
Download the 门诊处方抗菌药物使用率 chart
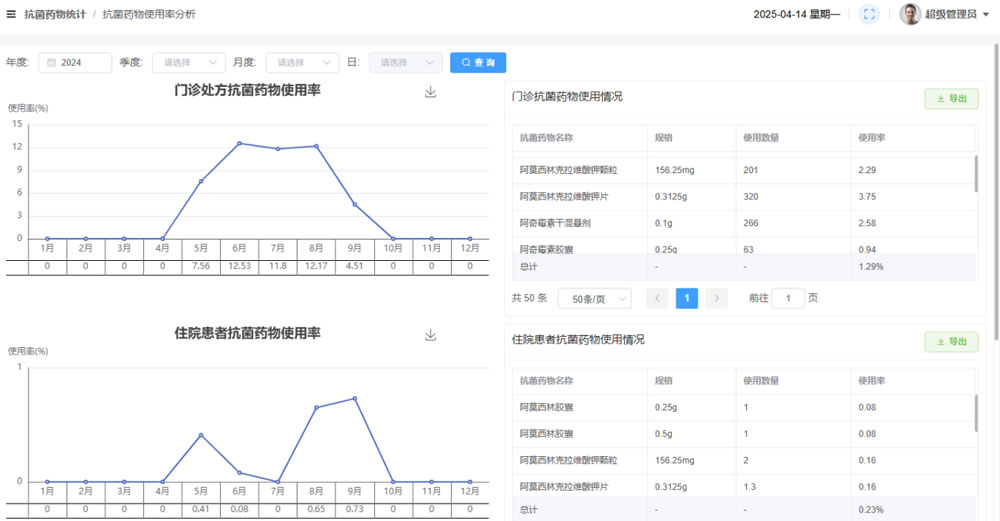click(x=430, y=92)
